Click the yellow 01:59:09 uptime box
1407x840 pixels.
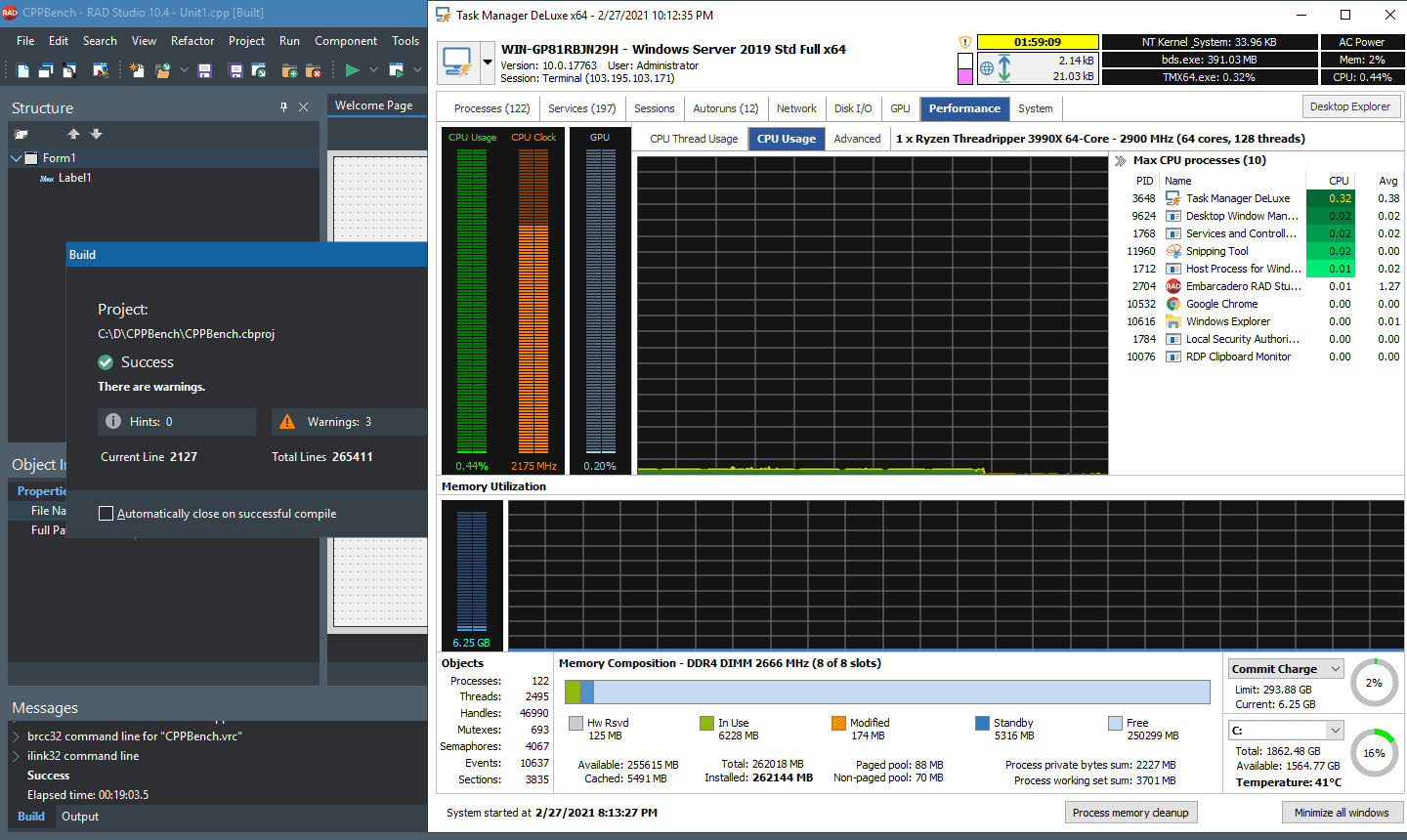point(1038,42)
